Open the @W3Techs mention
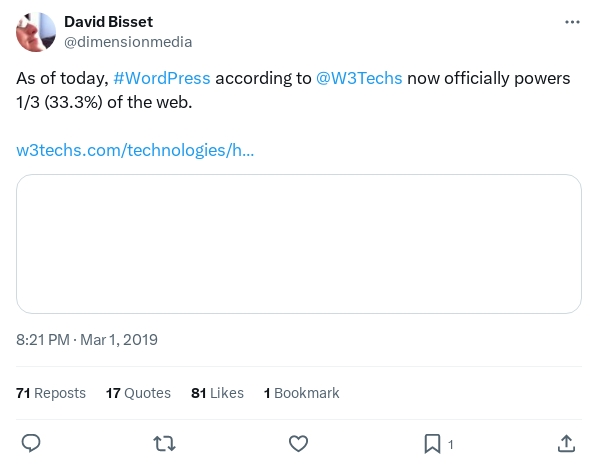 tap(359, 78)
